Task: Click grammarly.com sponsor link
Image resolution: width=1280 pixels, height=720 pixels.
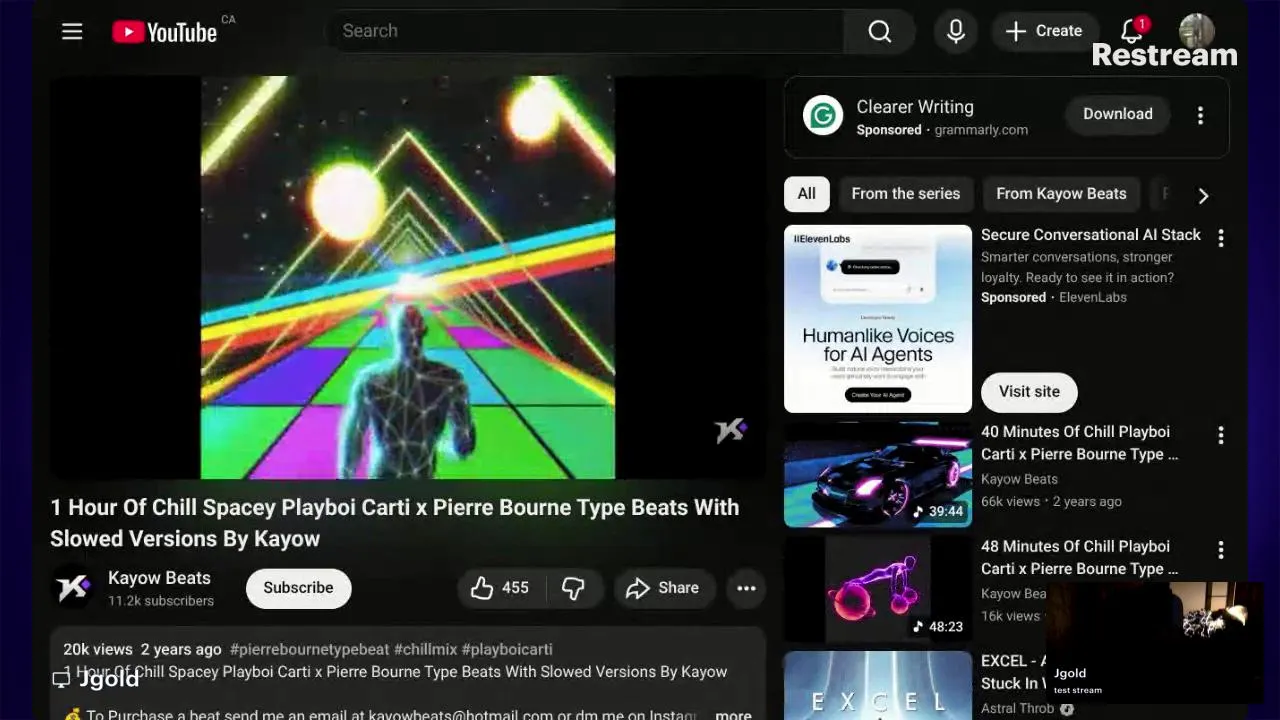Action: 981,130
